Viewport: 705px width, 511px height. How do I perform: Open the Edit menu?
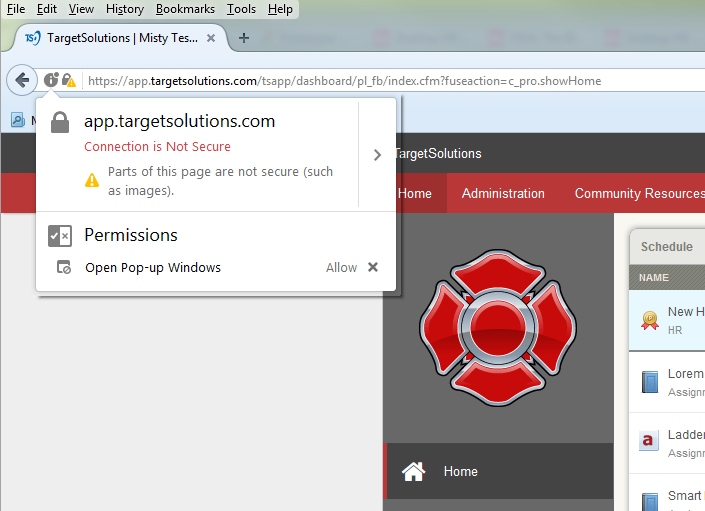[x=47, y=9]
